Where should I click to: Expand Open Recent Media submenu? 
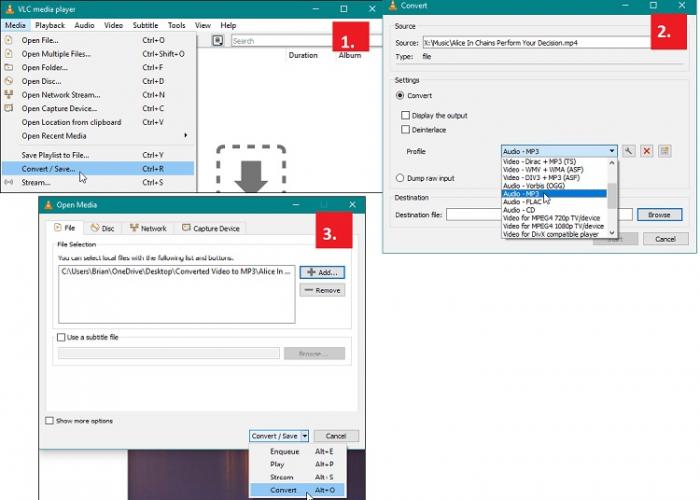tap(98, 136)
